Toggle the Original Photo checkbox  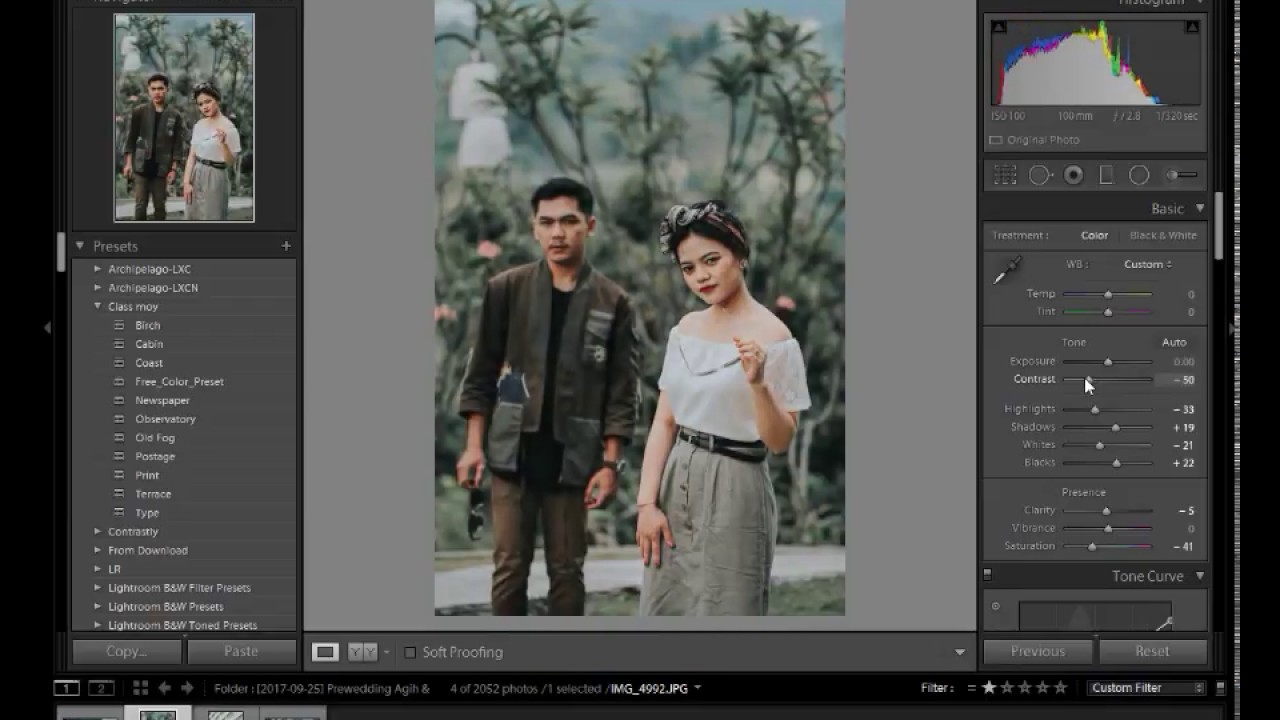click(x=996, y=140)
